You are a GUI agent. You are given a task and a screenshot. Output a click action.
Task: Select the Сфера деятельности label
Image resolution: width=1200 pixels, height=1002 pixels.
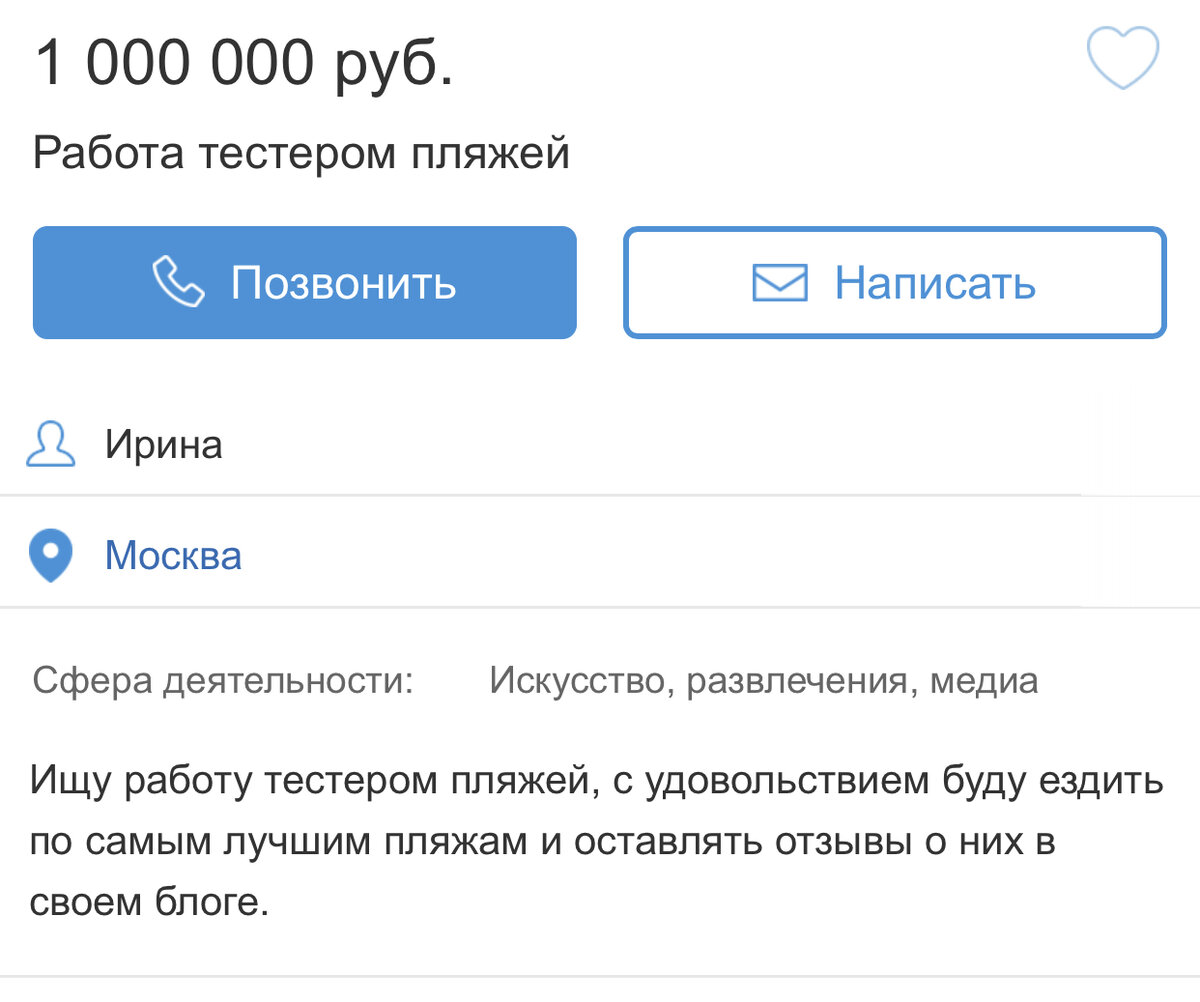229,680
